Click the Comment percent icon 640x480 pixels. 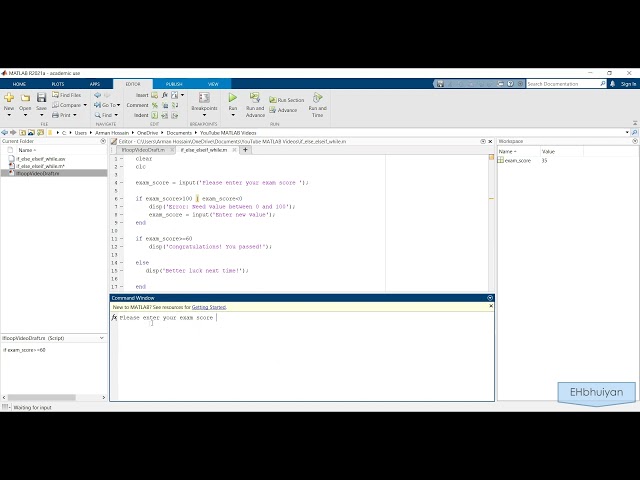pyautogui.click(x=155, y=105)
